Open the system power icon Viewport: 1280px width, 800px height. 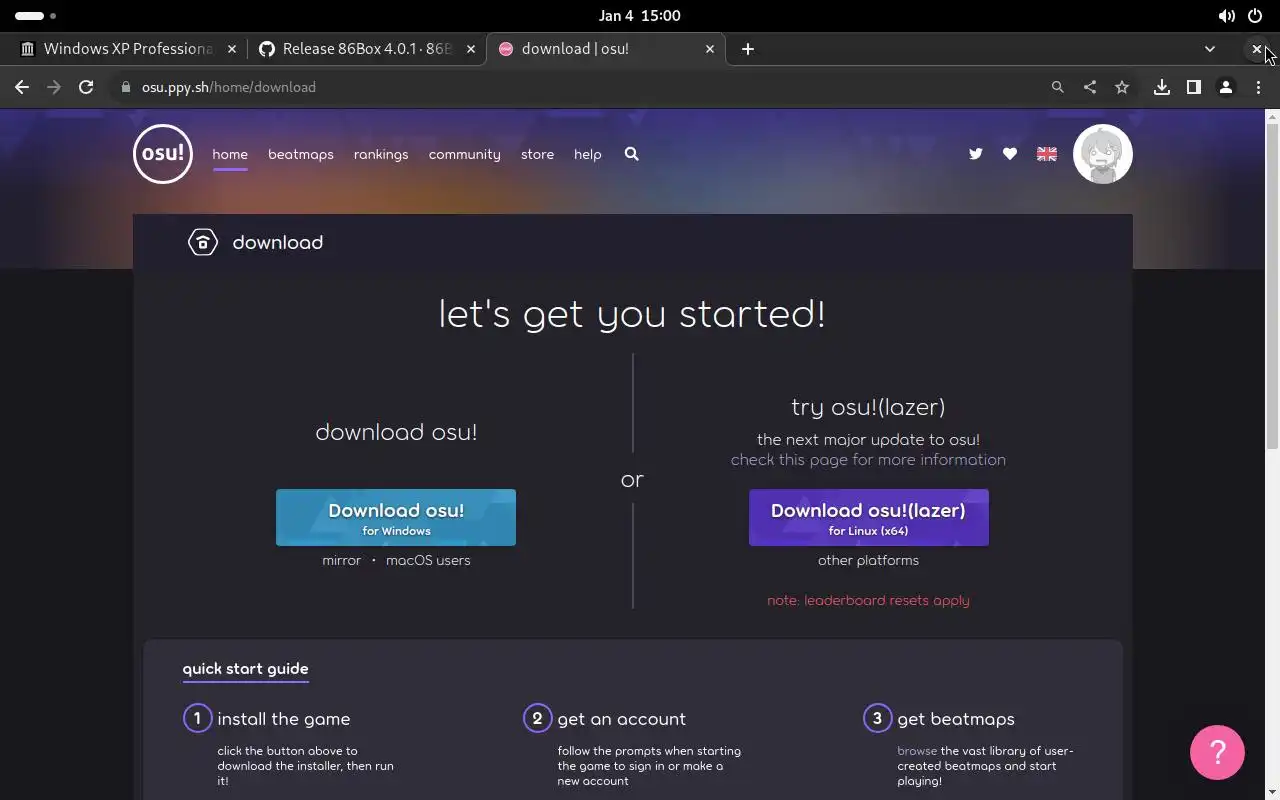point(1255,16)
